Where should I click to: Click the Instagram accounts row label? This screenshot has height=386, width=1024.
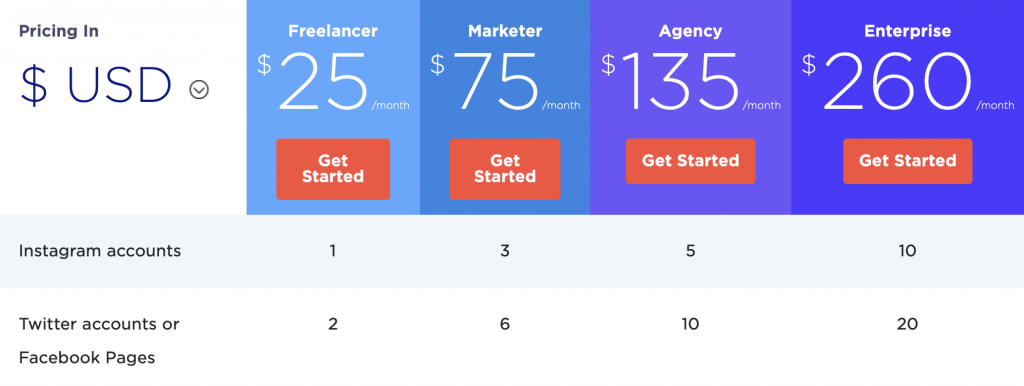click(100, 251)
